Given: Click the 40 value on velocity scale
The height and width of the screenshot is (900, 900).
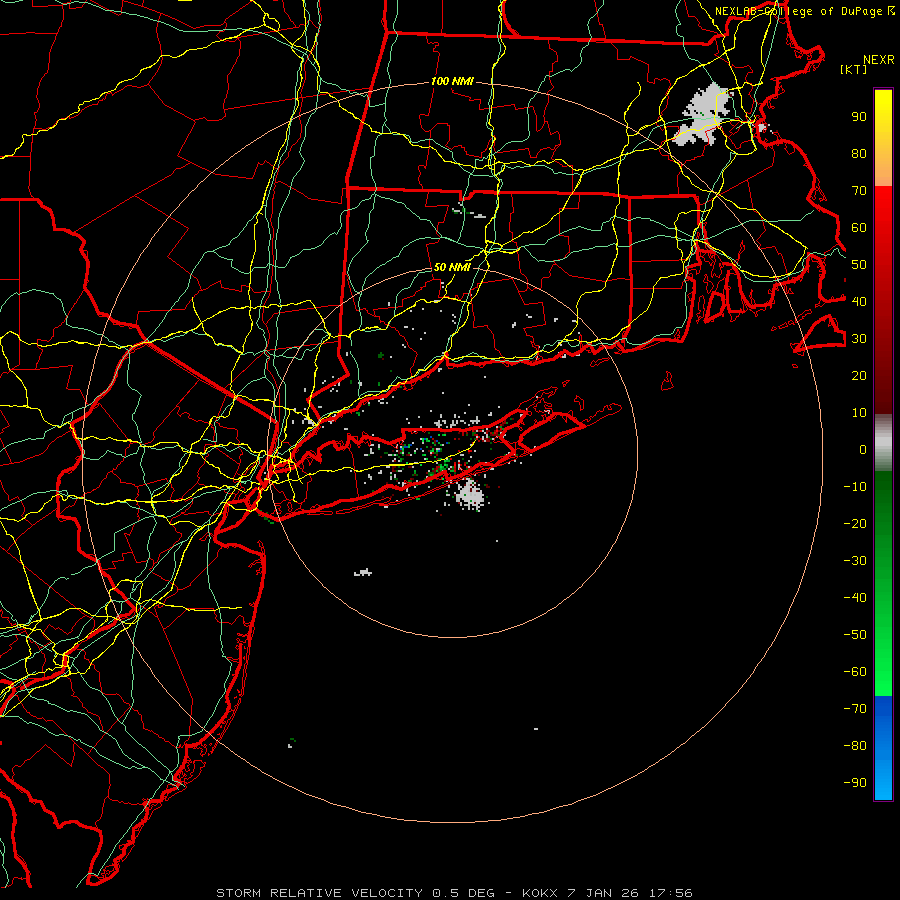Looking at the screenshot, I should pyautogui.click(x=859, y=301).
